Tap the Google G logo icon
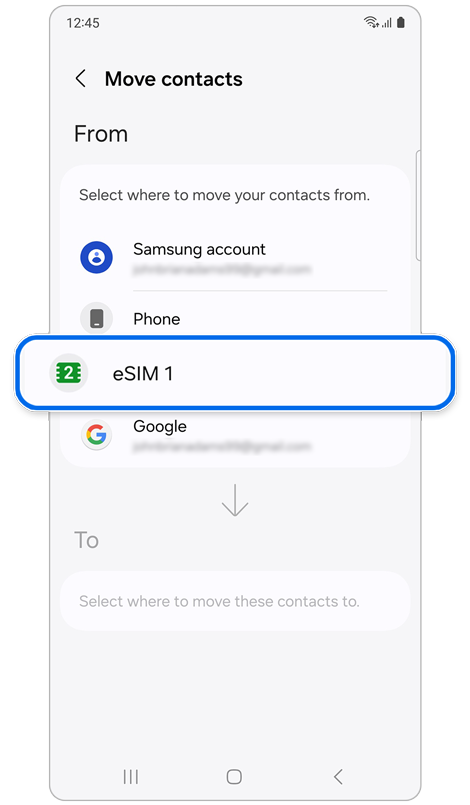Image resolution: width=470 pixels, height=805 pixels. (96, 435)
